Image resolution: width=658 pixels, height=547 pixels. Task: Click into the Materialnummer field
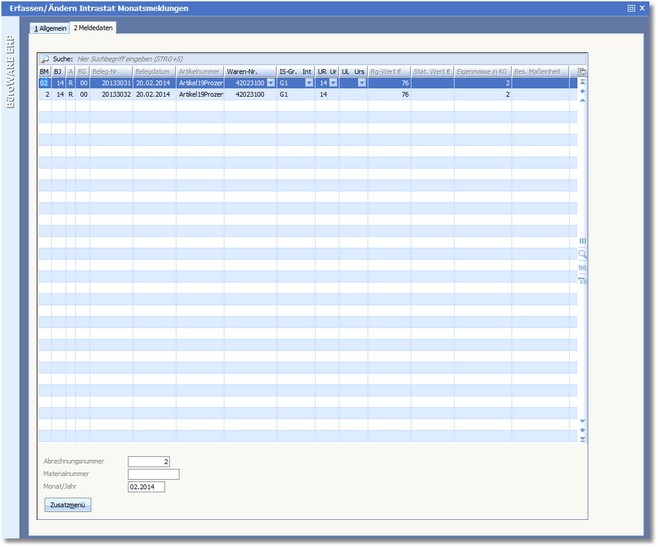pyautogui.click(x=153, y=474)
